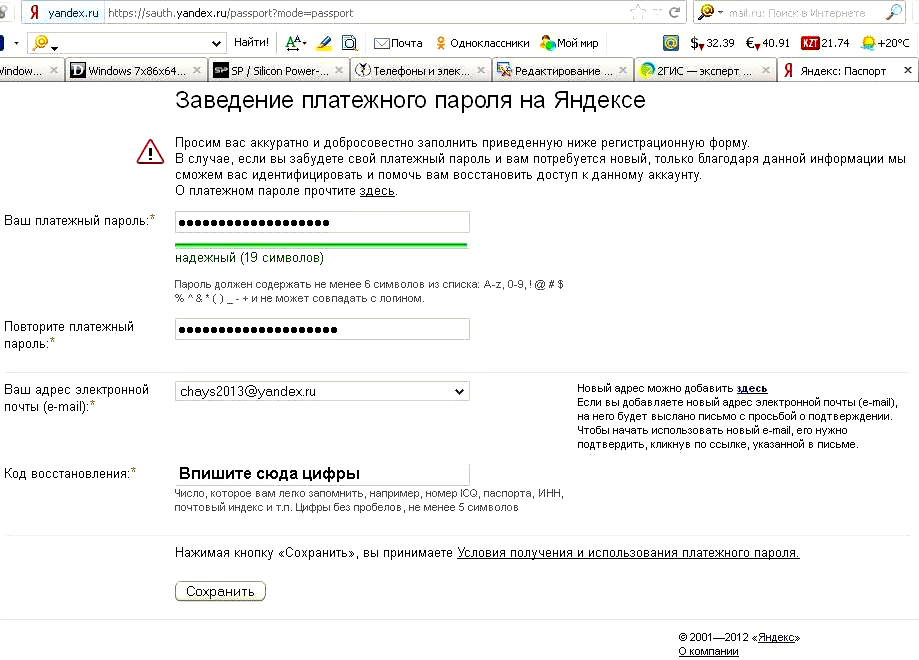Open the здесь link to add new address

(x=751, y=388)
